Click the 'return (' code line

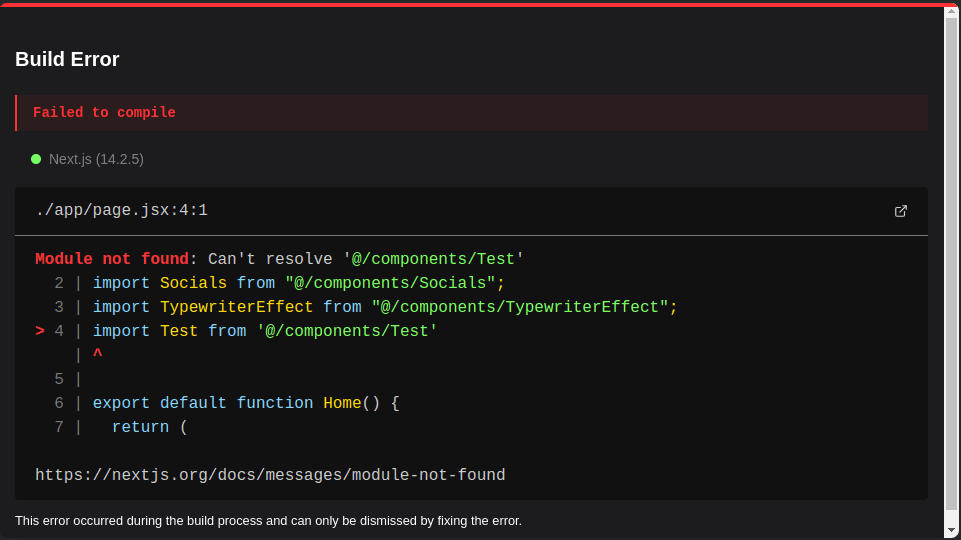121,427
